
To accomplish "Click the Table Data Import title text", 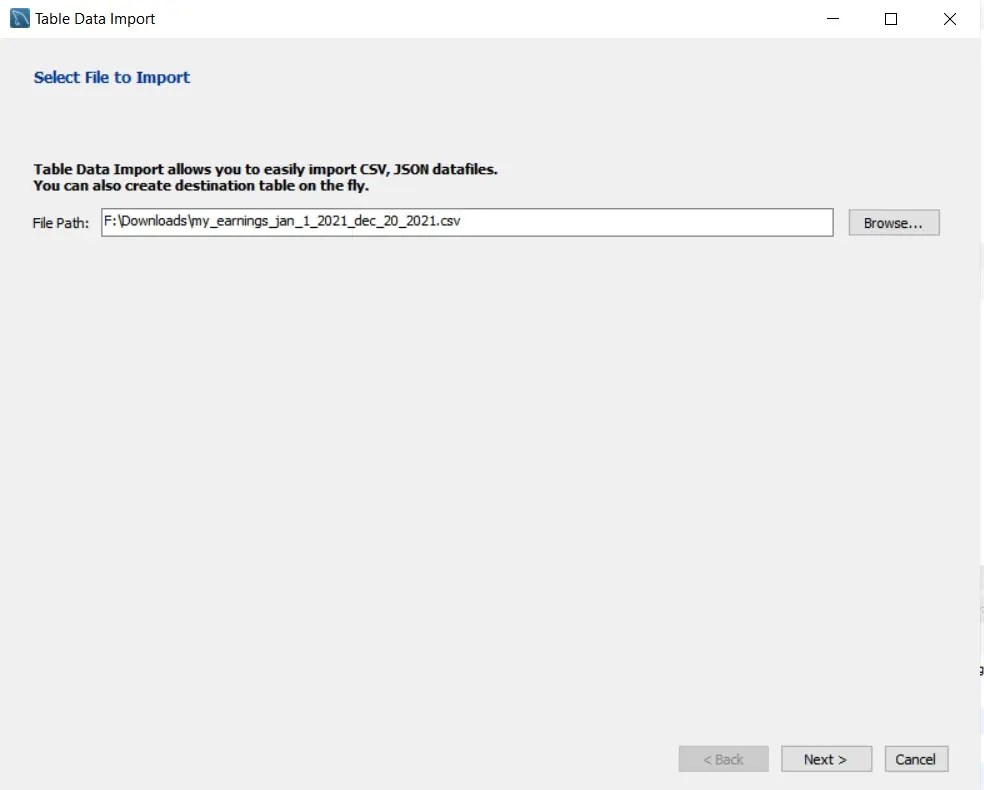I will 96,18.
